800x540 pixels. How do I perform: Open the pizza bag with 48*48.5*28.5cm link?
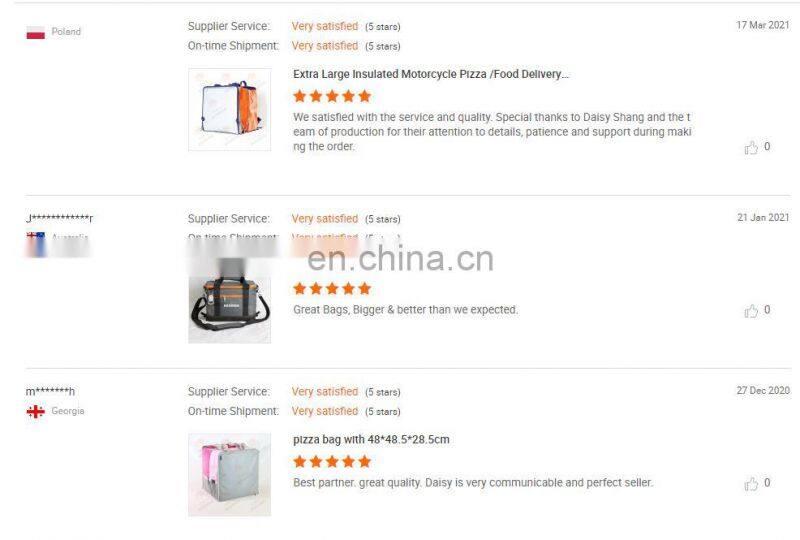371,439
